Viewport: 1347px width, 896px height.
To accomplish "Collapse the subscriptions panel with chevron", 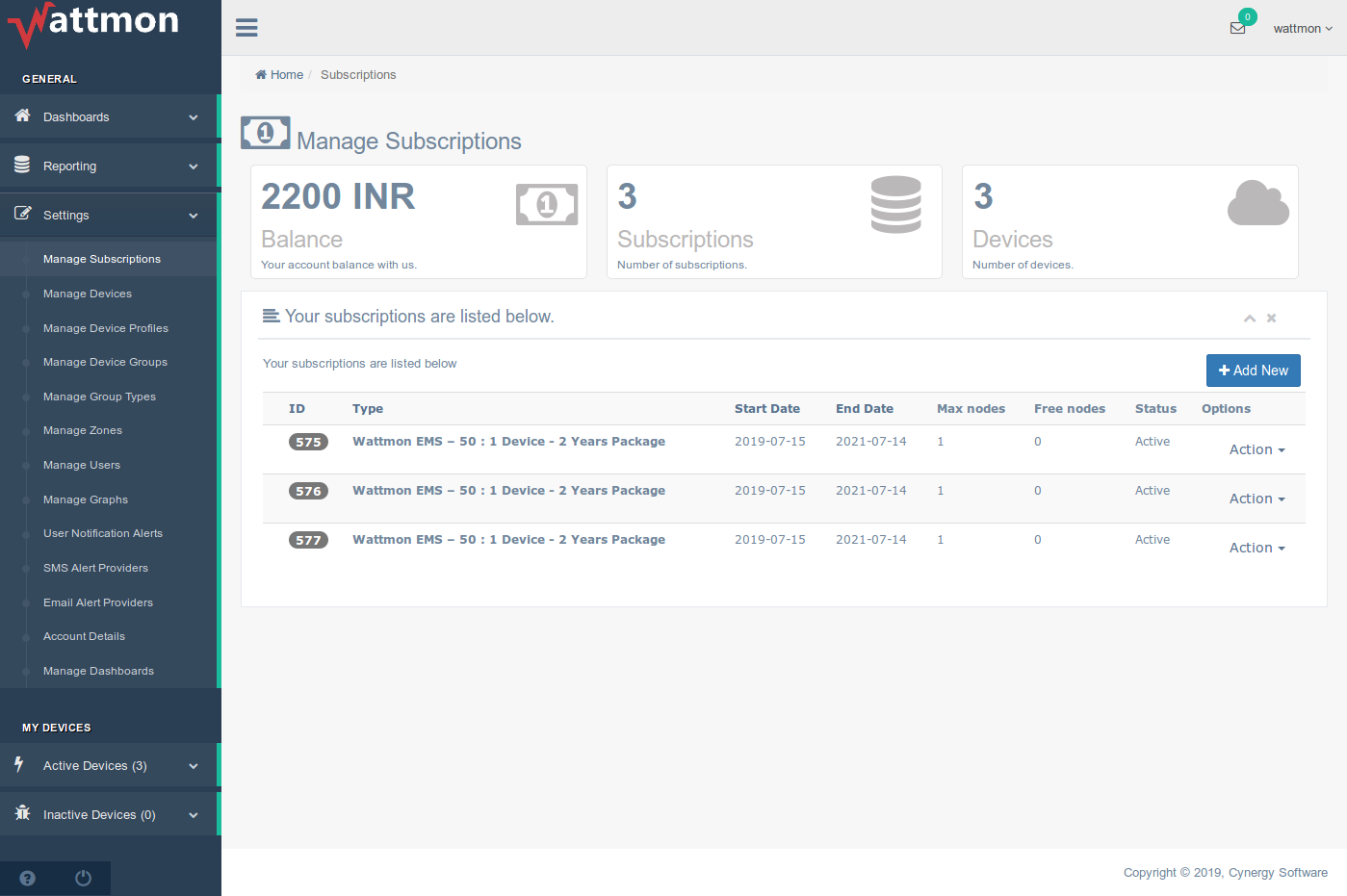I will (x=1249, y=318).
